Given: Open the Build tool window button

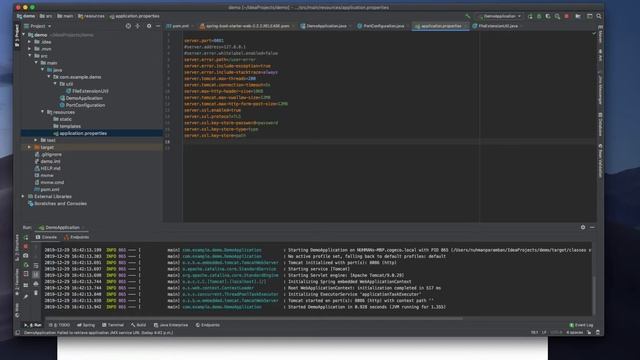Looking at the screenshot, I should click(139, 325).
